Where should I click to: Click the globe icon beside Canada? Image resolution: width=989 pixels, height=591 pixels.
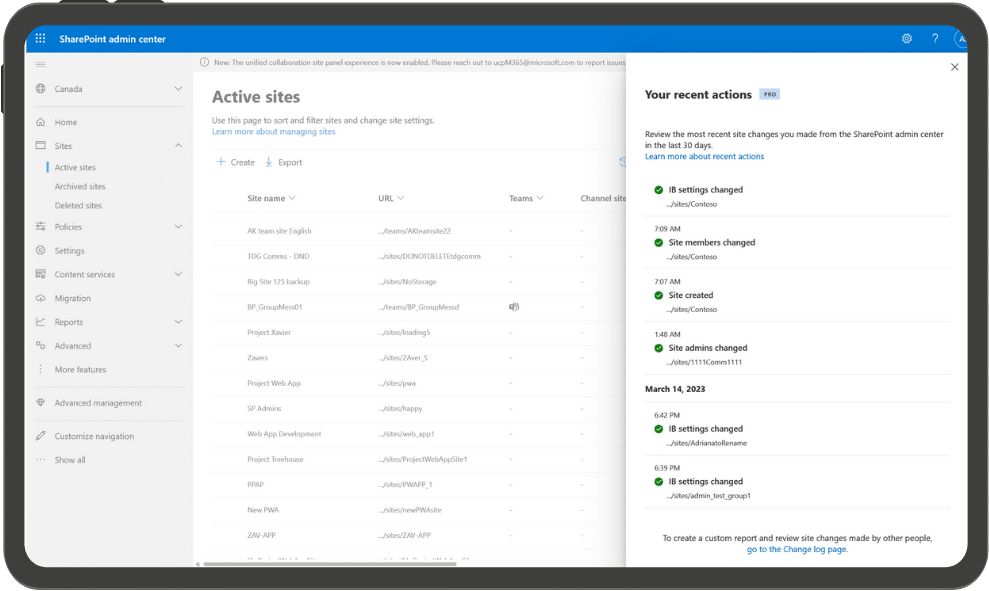coord(41,88)
